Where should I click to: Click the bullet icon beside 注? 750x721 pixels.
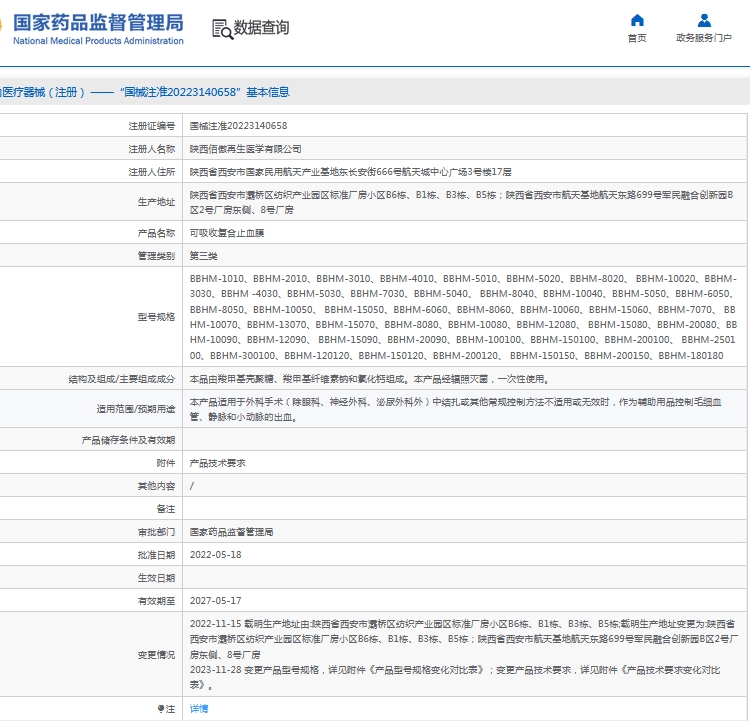coord(161,709)
